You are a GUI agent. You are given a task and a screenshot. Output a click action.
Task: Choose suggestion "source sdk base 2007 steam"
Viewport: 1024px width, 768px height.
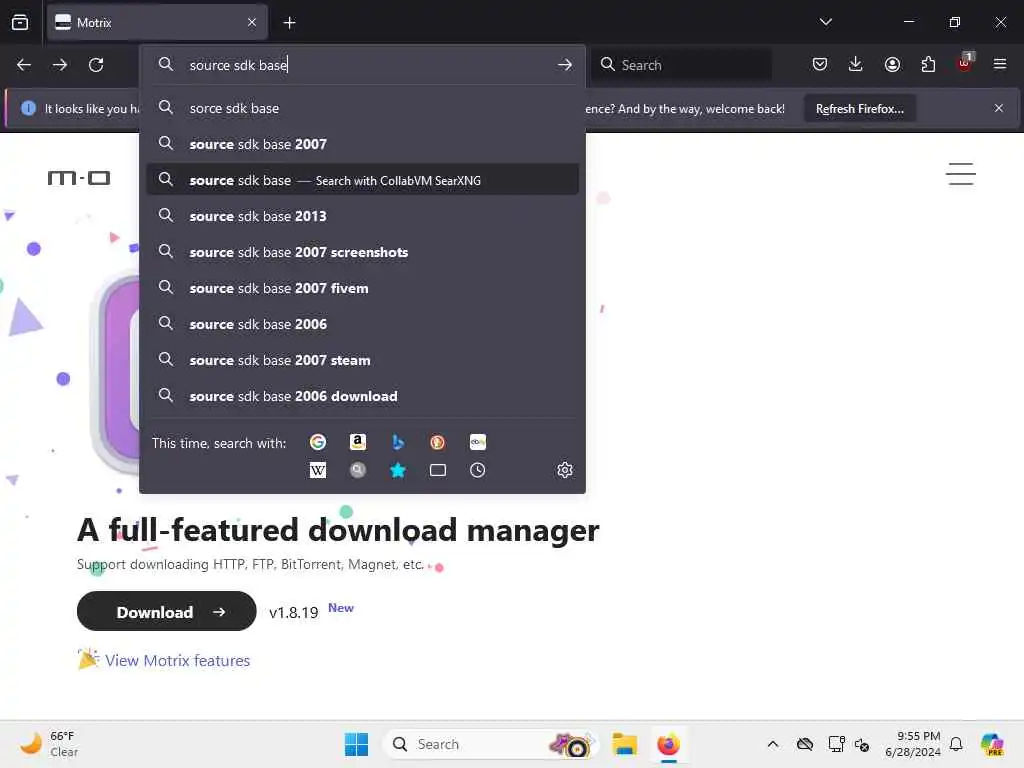pos(362,359)
